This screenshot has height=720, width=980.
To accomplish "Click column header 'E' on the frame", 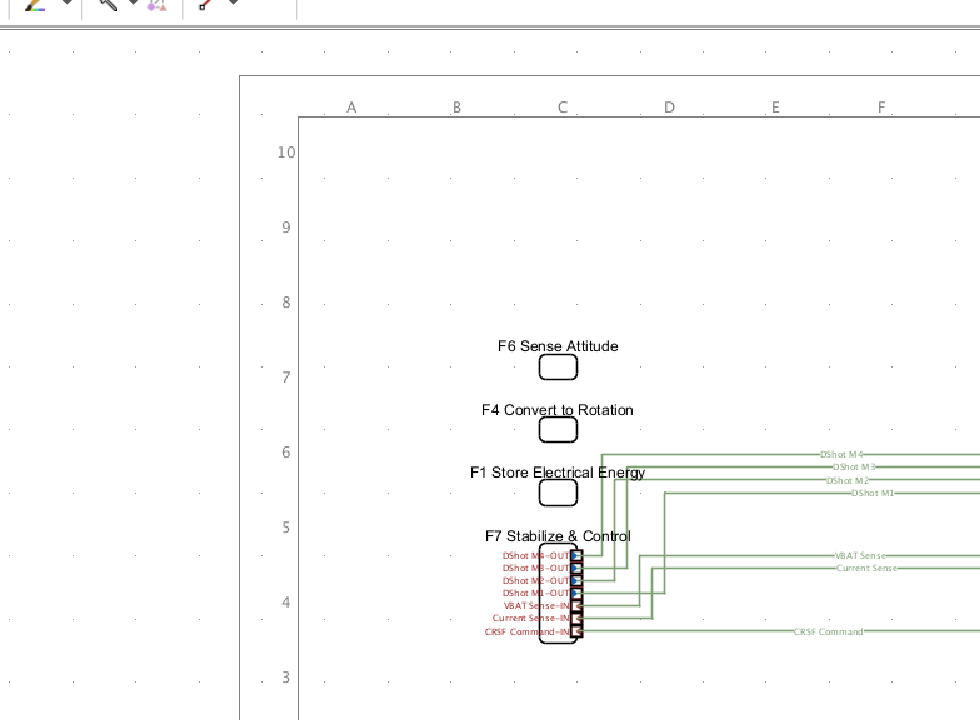I will [776, 108].
